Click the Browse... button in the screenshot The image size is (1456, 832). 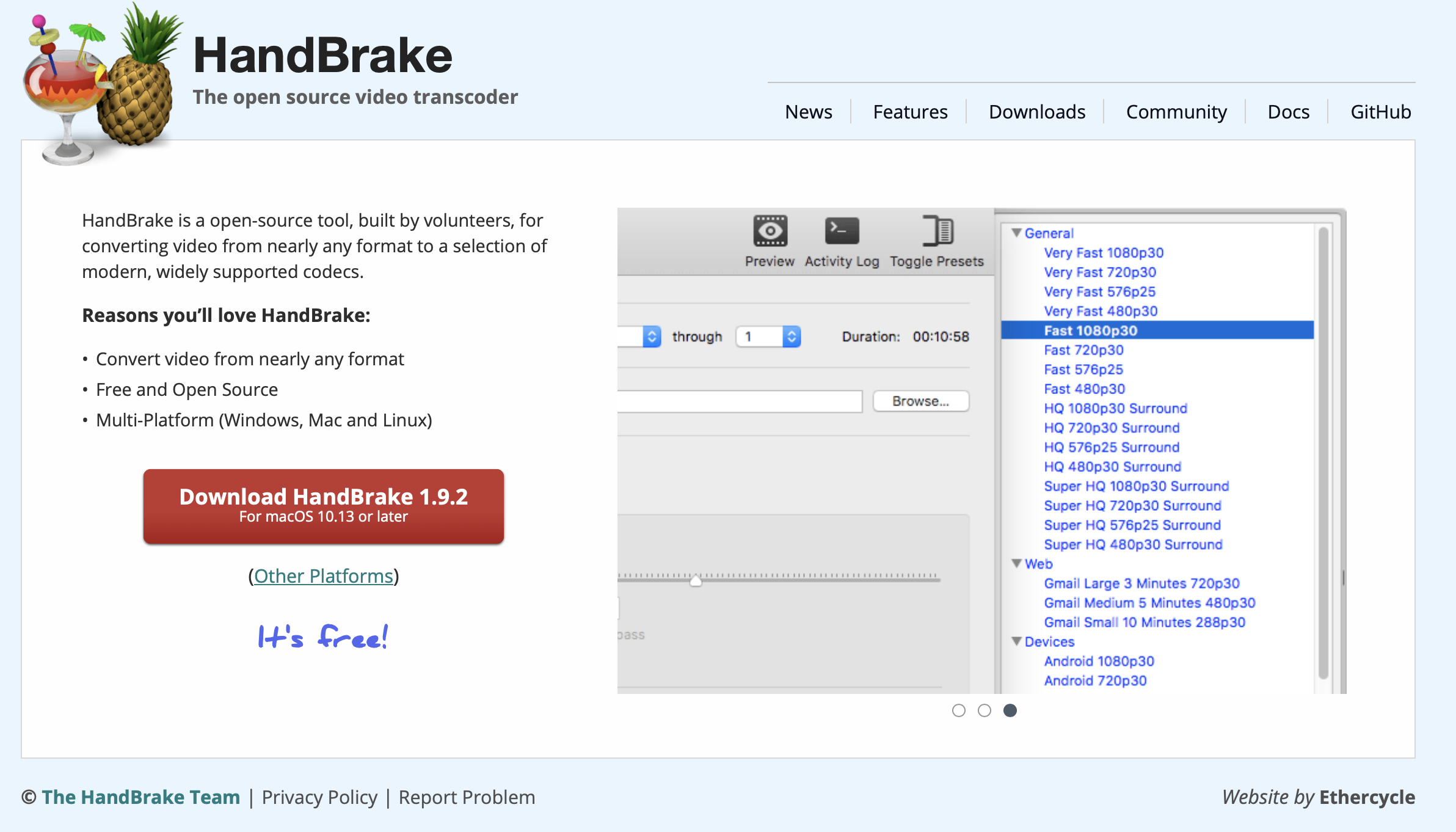click(x=921, y=401)
